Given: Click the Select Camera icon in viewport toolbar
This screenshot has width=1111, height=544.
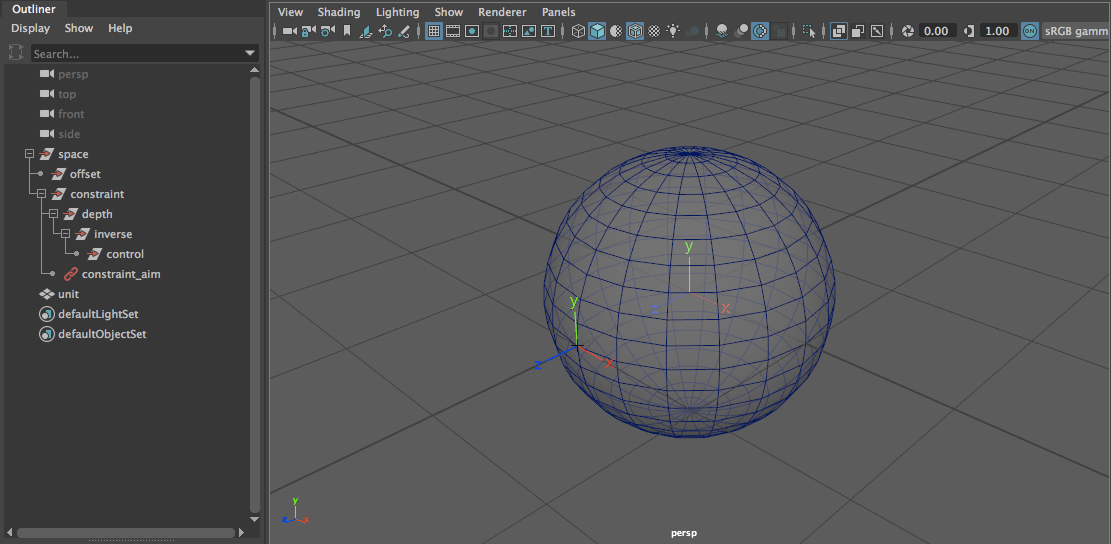Looking at the screenshot, I should click(x=290, y=31).
